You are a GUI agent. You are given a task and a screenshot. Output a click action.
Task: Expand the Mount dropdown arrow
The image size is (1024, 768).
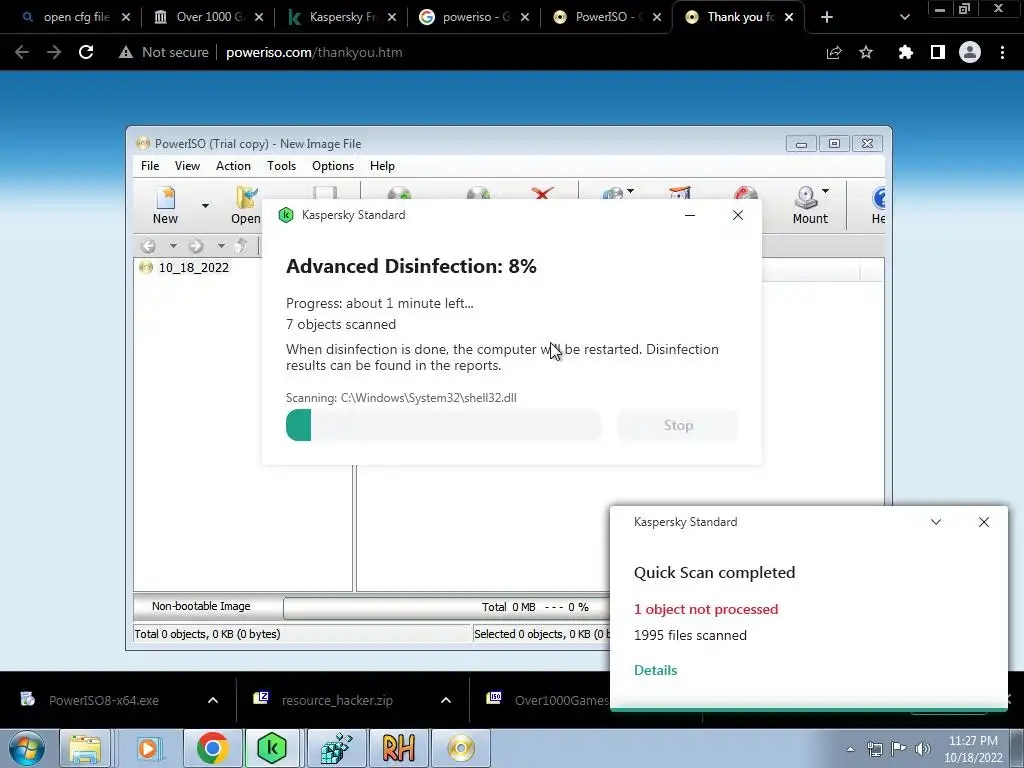pos(825,191)
